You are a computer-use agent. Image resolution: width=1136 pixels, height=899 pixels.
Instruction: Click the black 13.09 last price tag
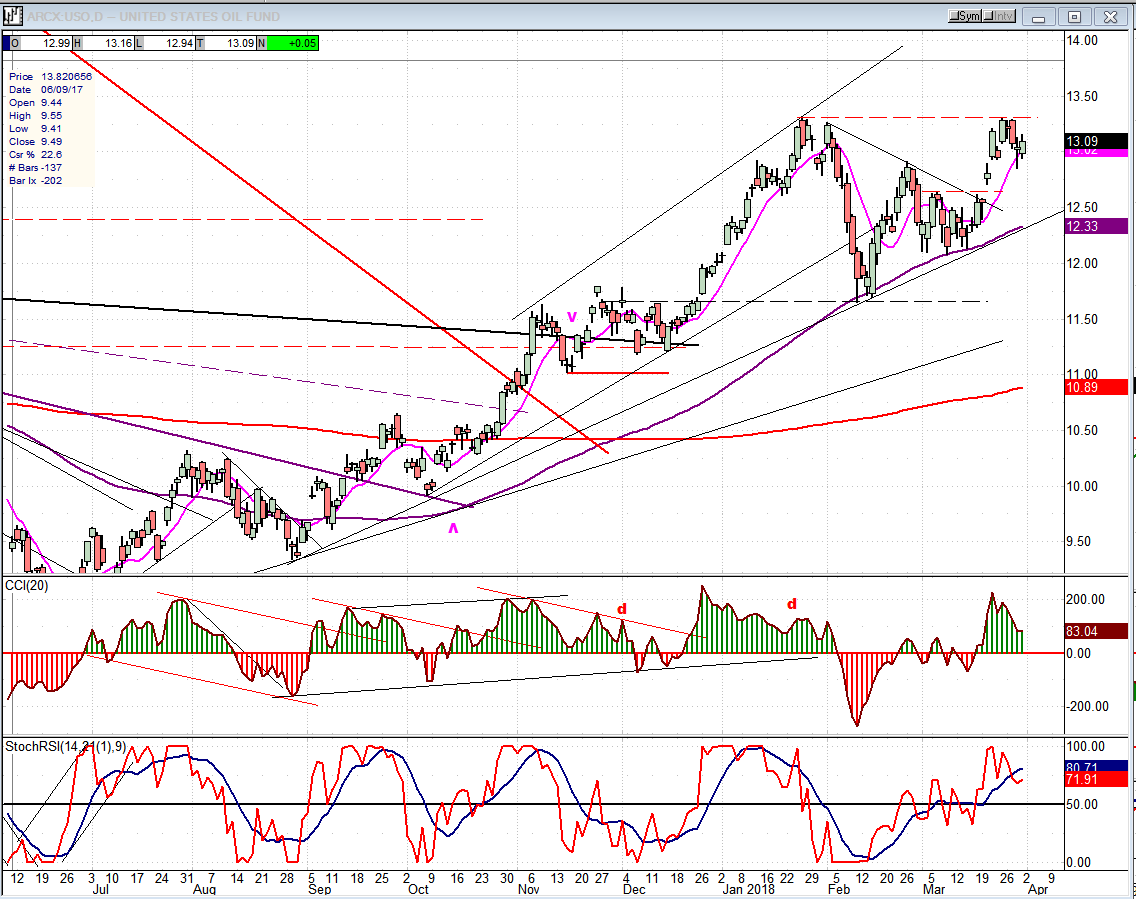[x=1097, y=141]
